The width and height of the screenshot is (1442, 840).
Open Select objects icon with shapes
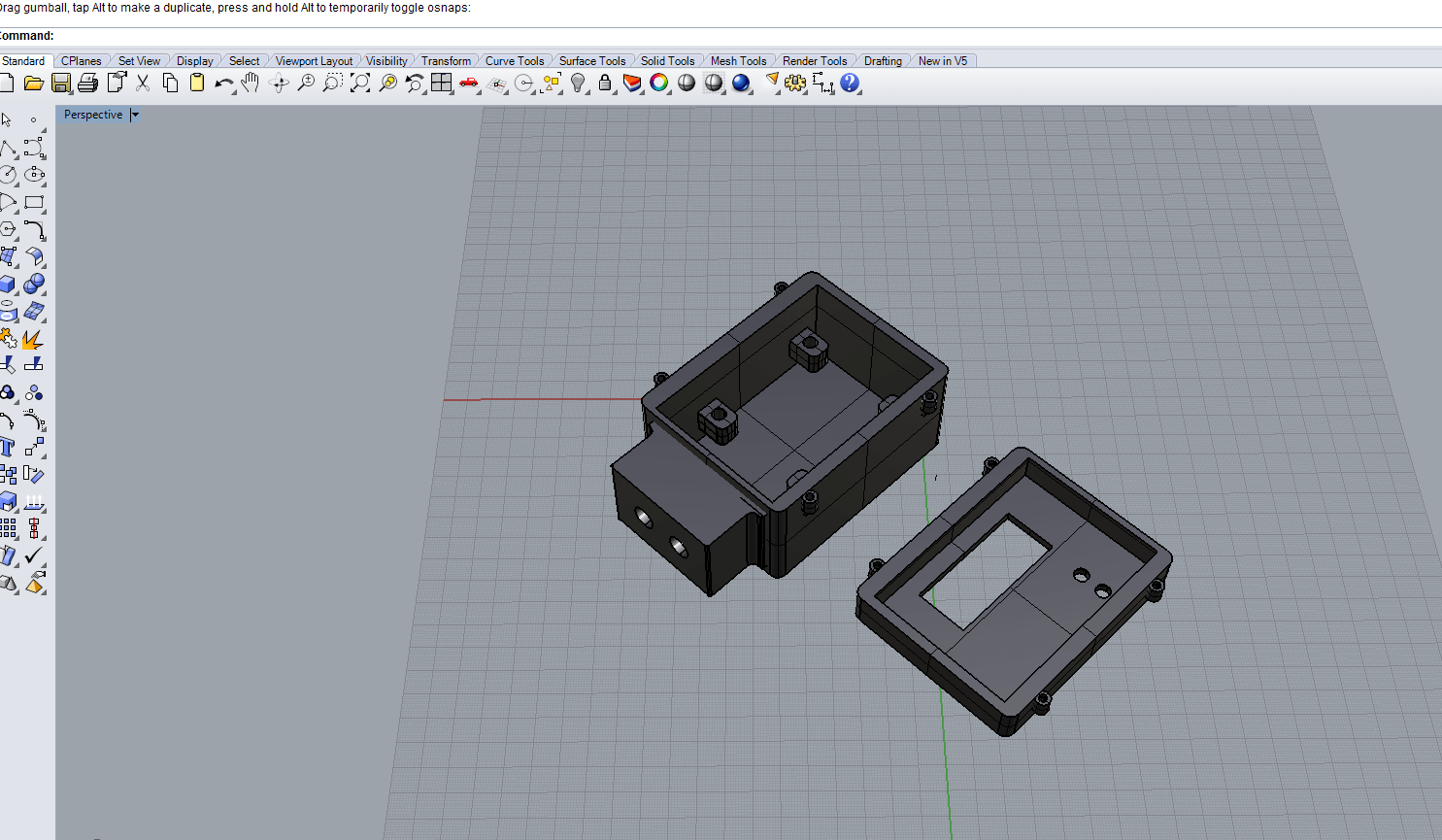552,84
